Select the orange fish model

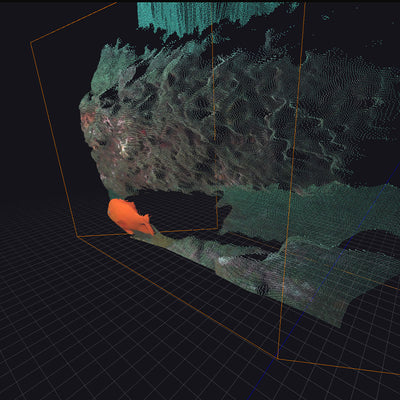130,217
